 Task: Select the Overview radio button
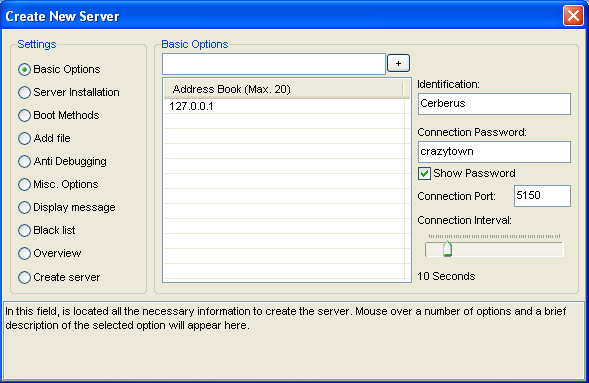[24, 253]
